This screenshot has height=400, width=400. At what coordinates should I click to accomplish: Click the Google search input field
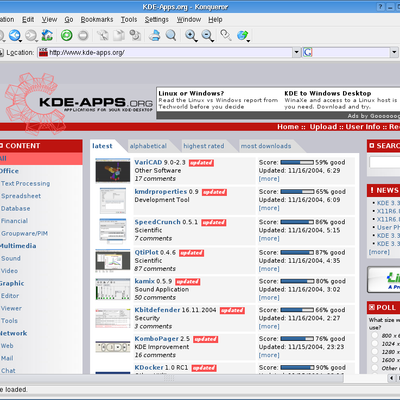point(351,52)
